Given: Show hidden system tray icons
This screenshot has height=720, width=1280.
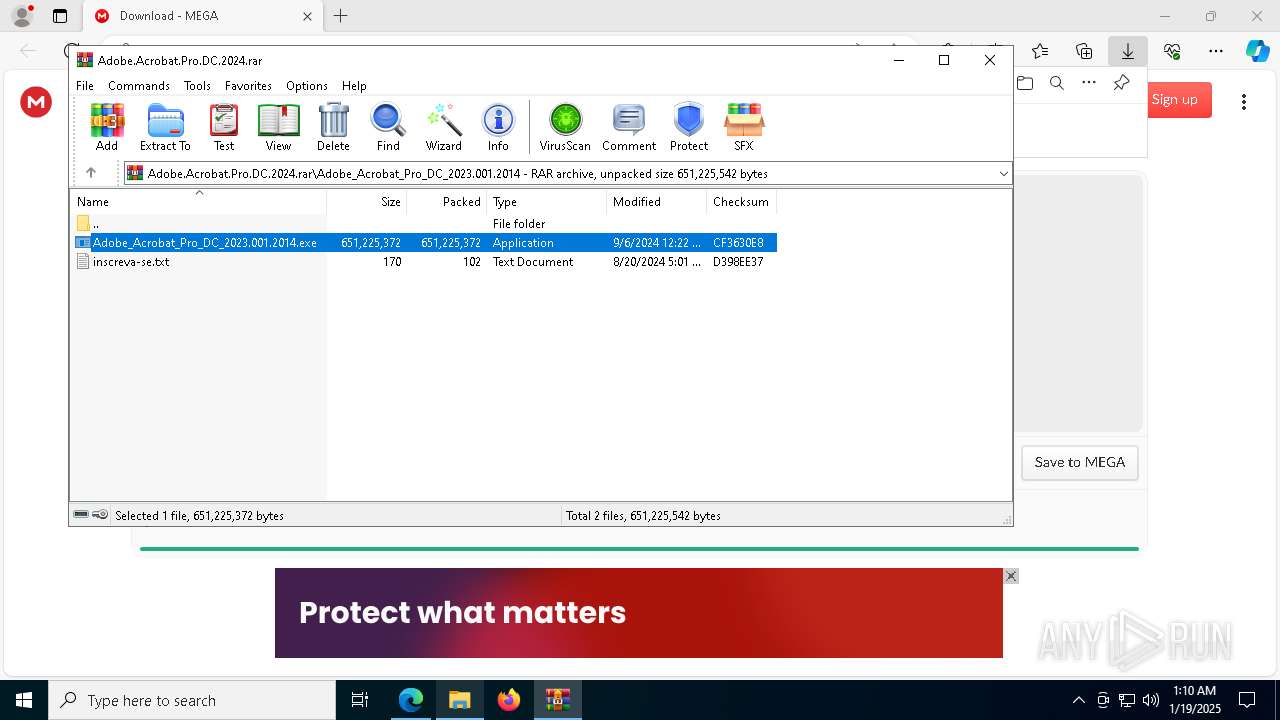Looking at the screenshot, I should [1078, 700].
